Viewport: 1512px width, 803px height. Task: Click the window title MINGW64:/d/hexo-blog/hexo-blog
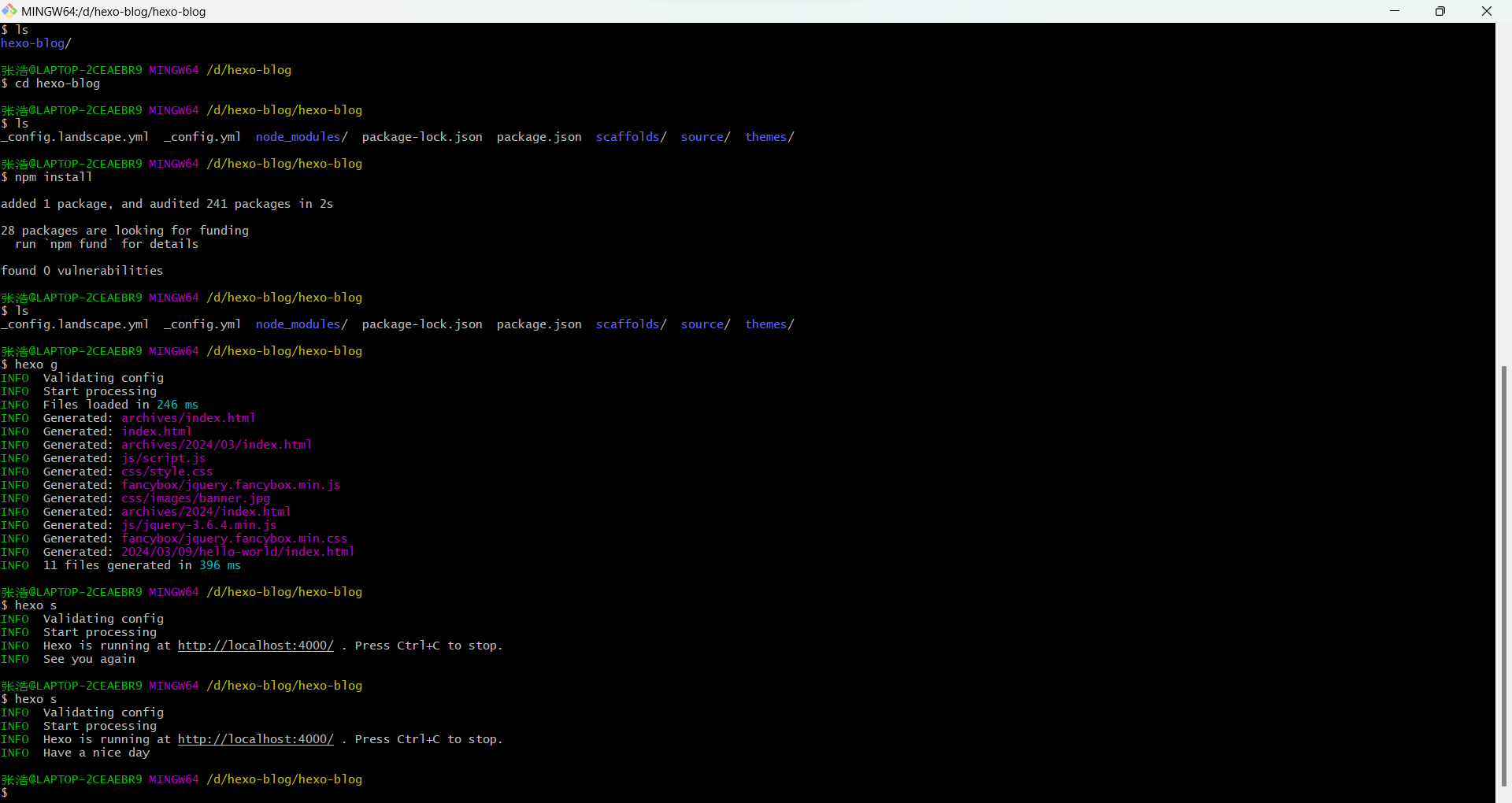[113, 12]
